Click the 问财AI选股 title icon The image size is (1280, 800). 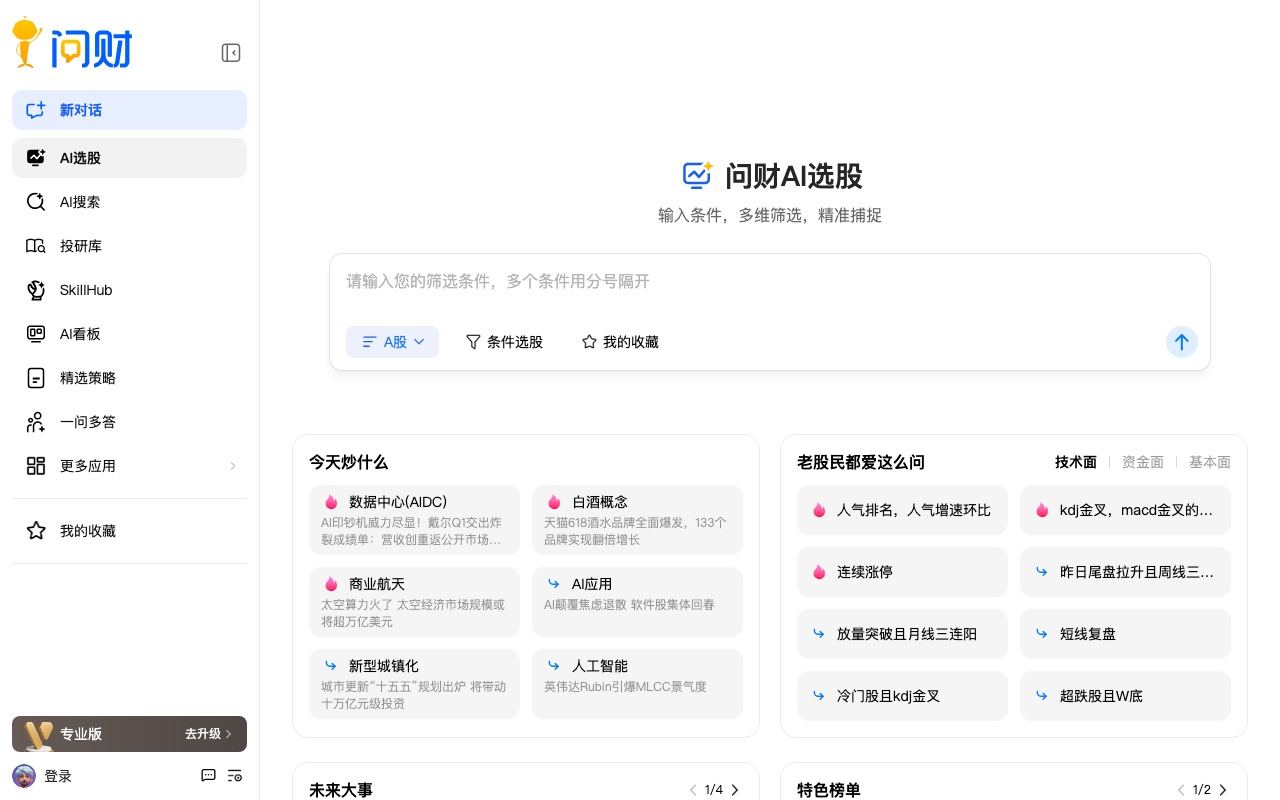click(697, 175)
